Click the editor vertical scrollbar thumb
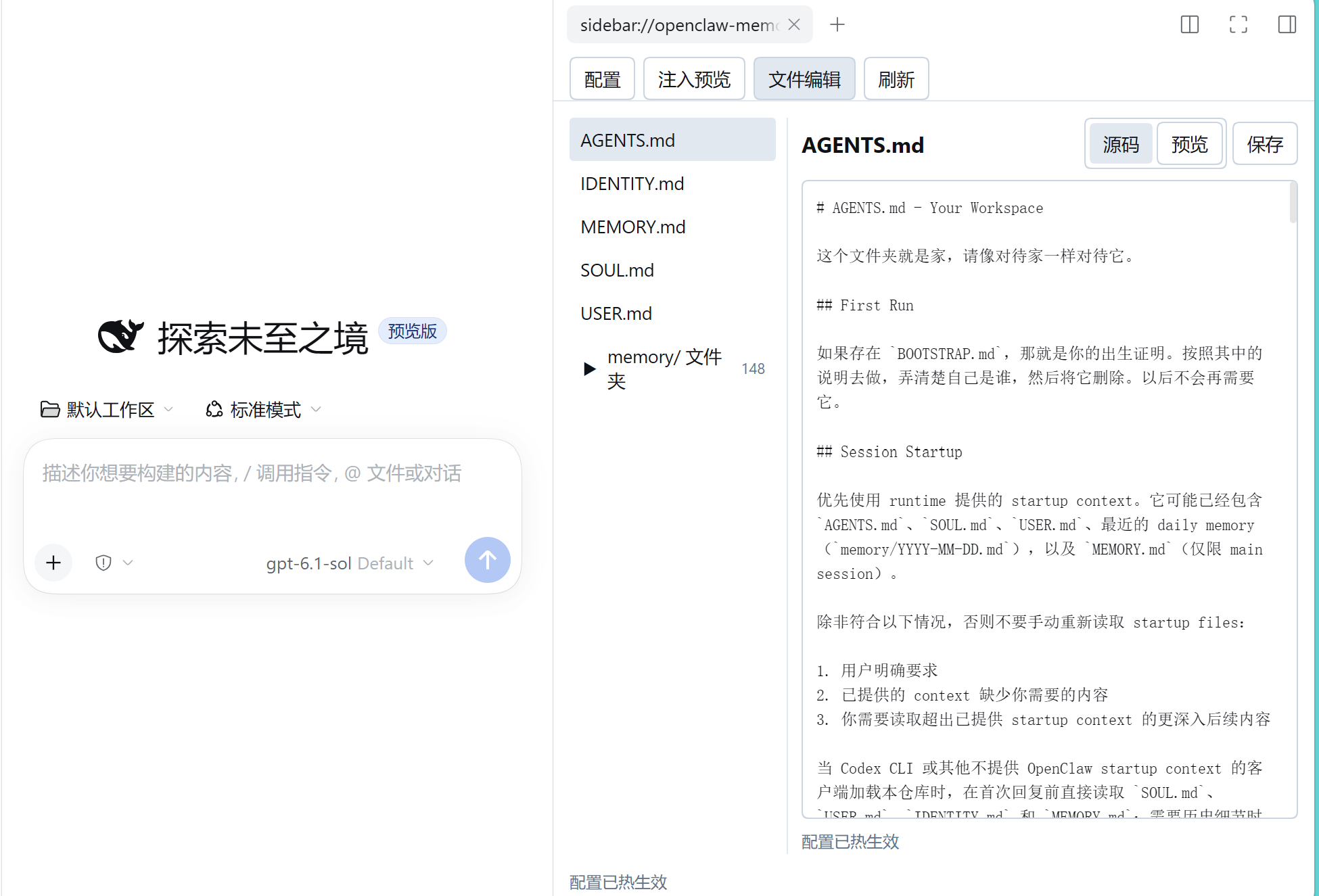 [1293, 202]
